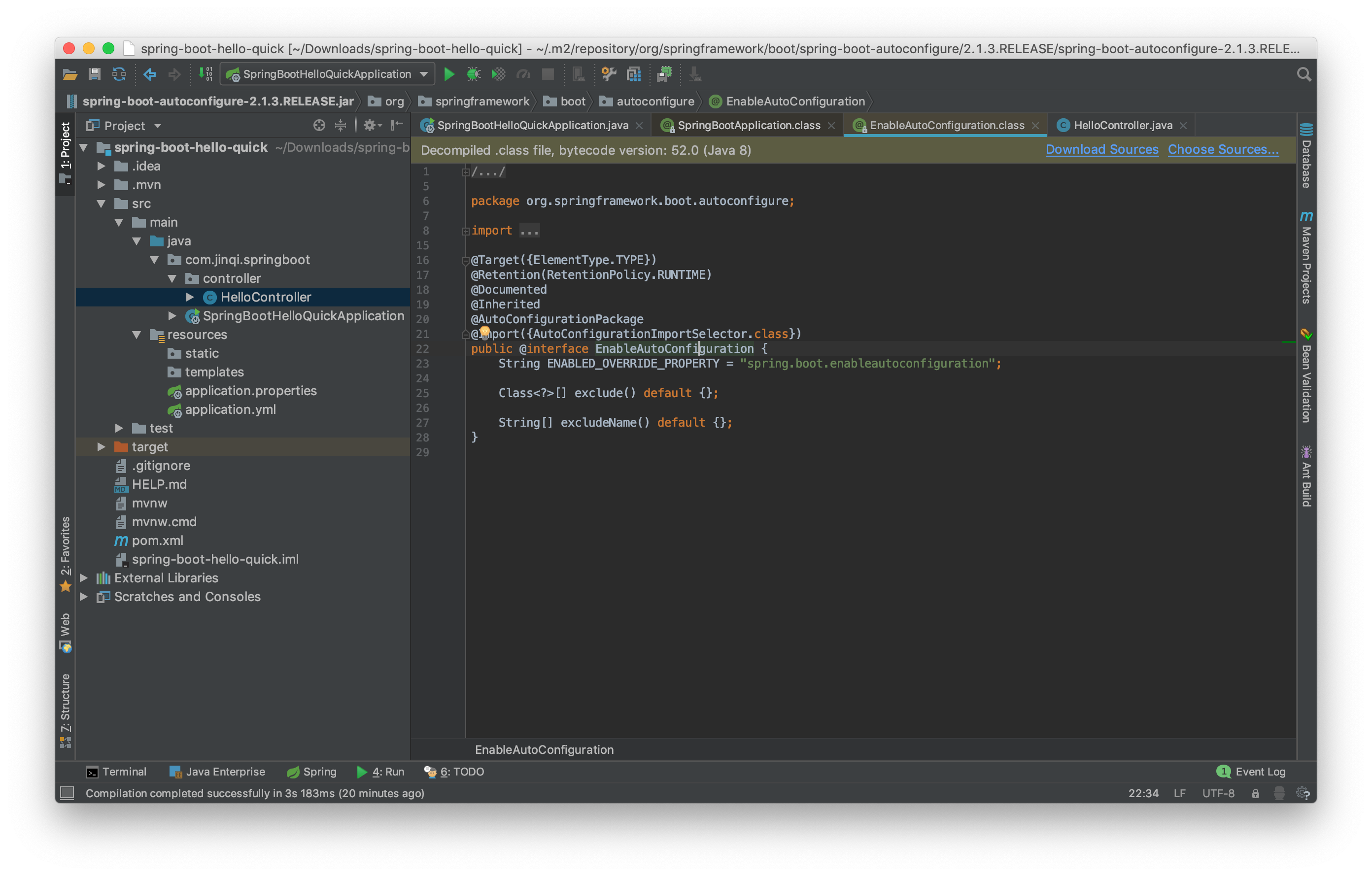Toggle the 1: Project tool window
This screenshot has width=1372, height=876.
[x=66, y=153]
